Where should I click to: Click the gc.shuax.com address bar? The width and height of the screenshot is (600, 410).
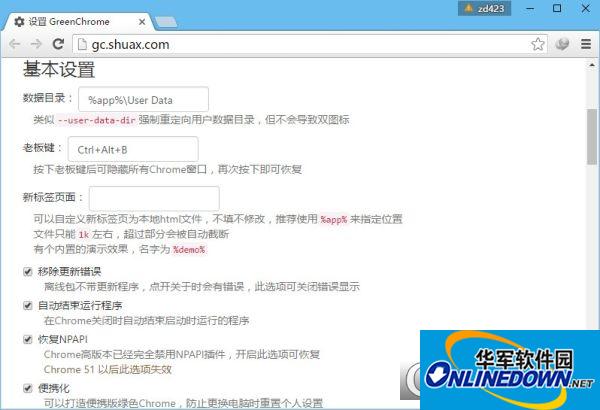click(300, 44)
